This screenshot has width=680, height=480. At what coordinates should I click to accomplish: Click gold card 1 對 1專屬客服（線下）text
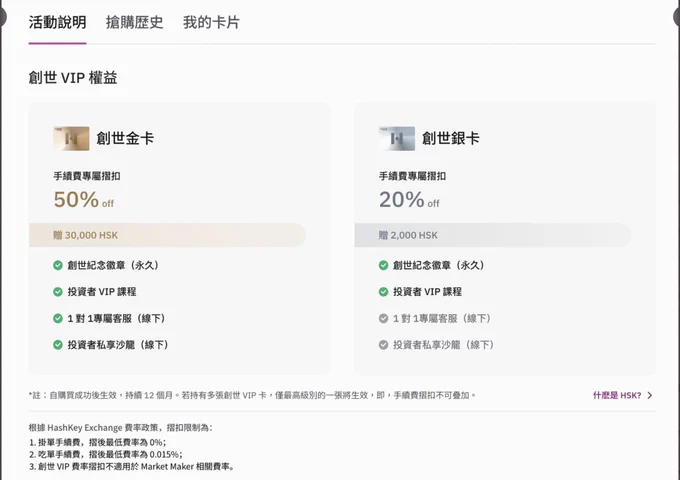click(x=117, y=318)
